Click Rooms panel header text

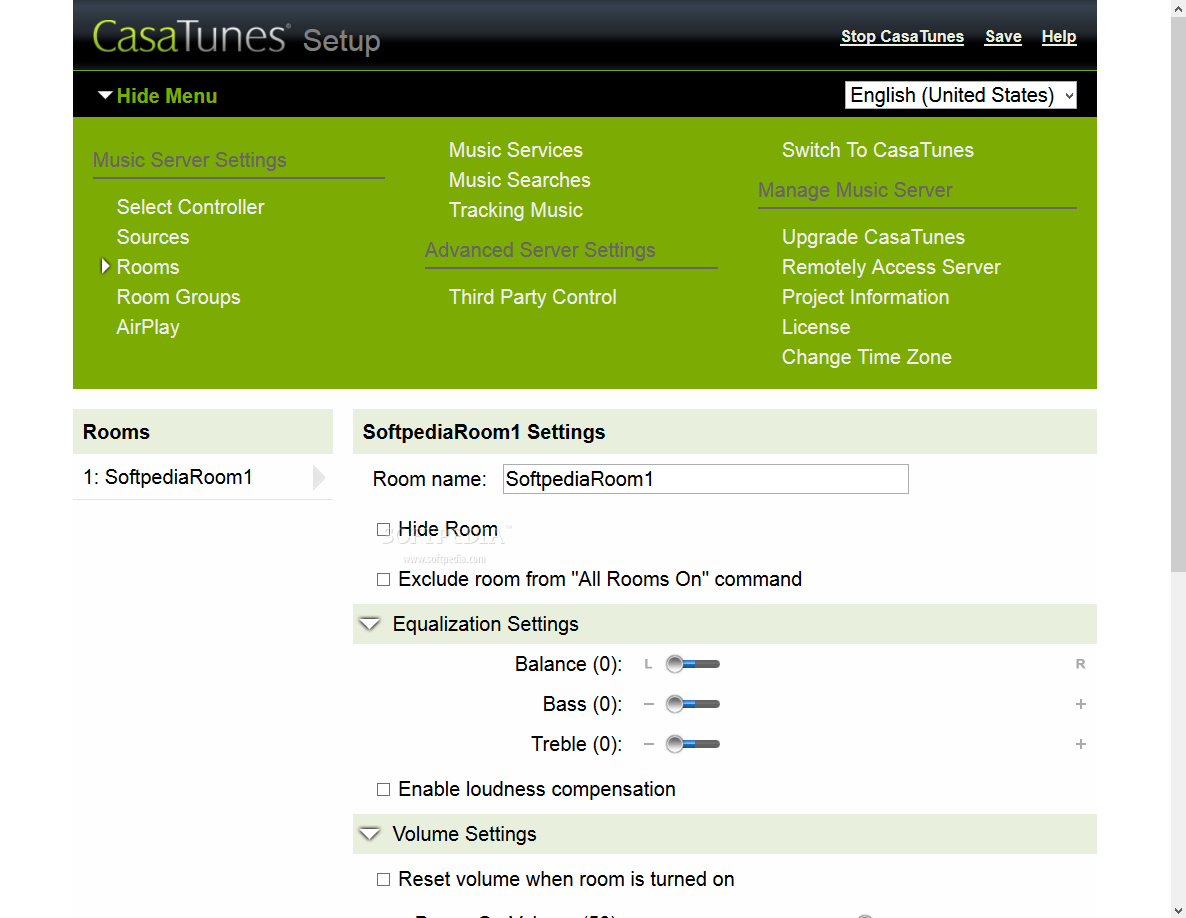pyautogui.click(x=116, y=432)
